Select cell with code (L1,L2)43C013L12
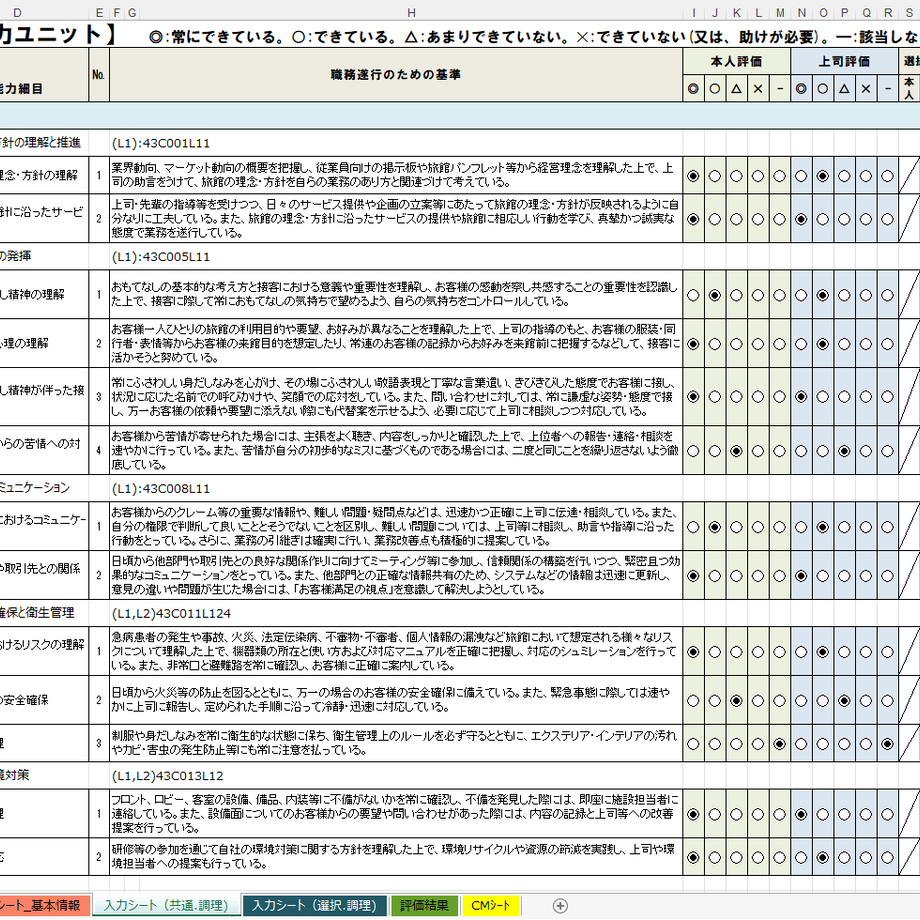The width and height of the screenshot is (920, 920). tap(395, 776)
